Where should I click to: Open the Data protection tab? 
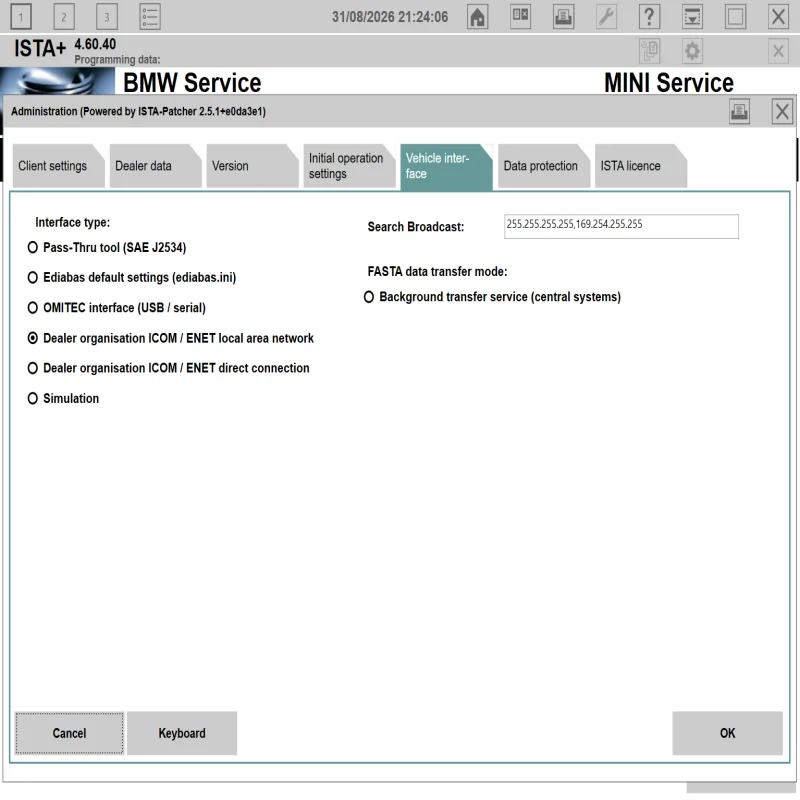[544, 166]
